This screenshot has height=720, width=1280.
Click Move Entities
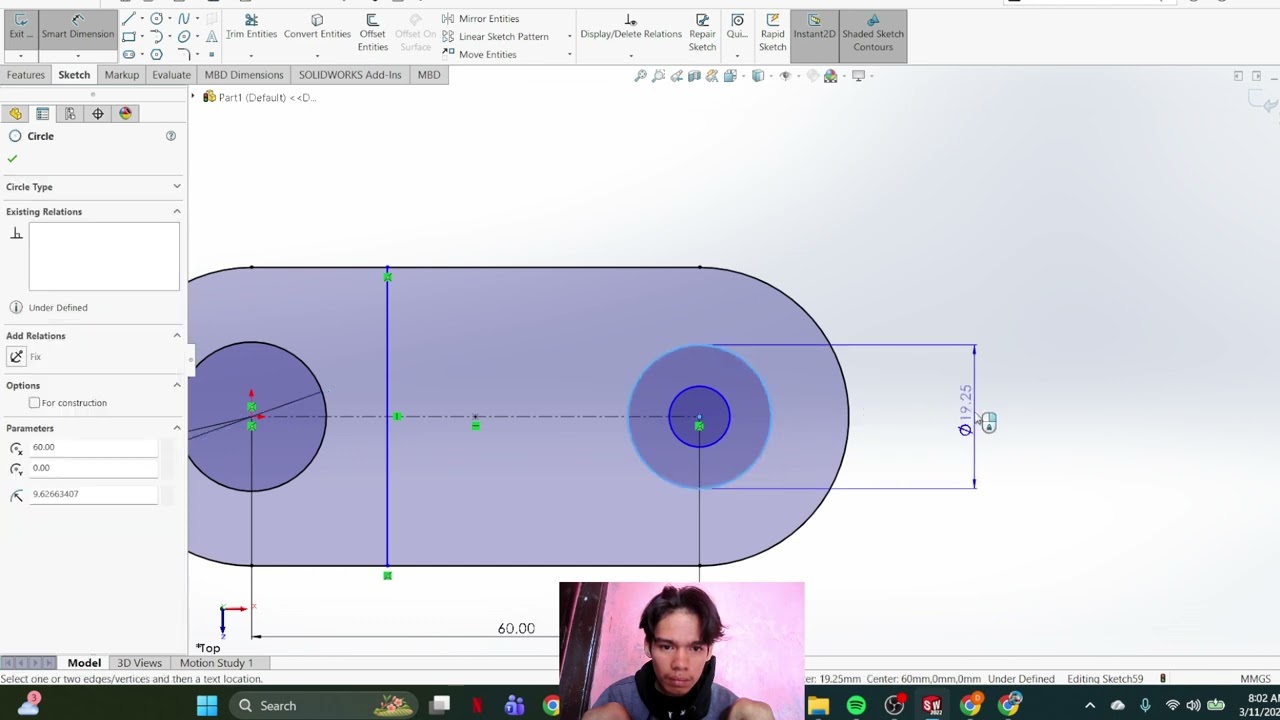[479, 54]
